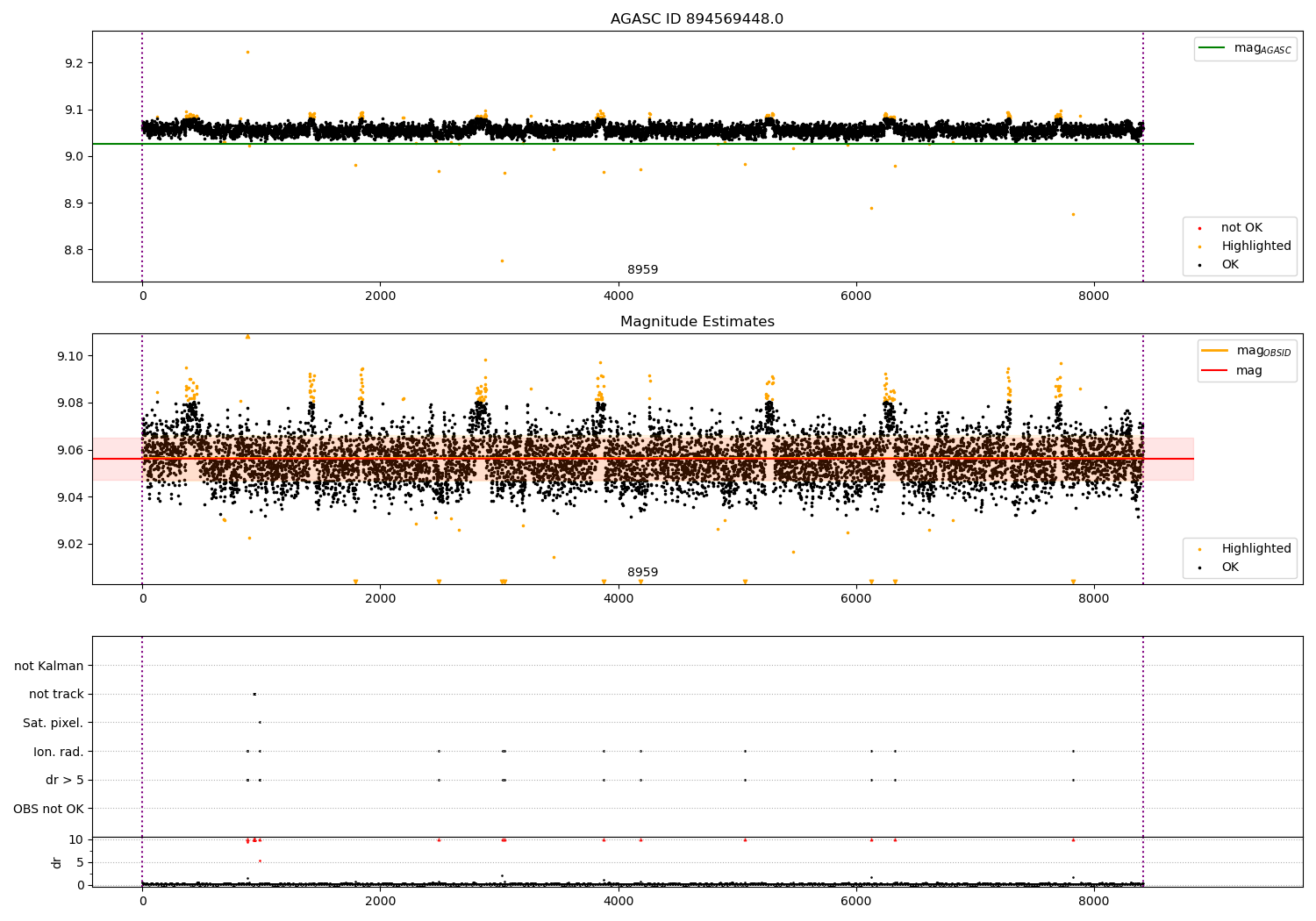Click the 9.04 y-axis tick label
This screenshot has width=1316, height=921.
70,497
